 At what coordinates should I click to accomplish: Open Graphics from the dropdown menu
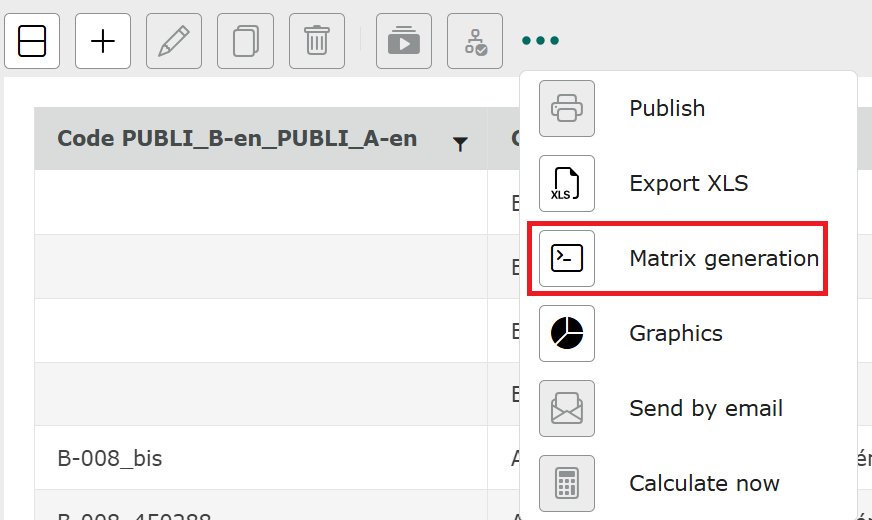pyautogui.click(x=675, y=333)
